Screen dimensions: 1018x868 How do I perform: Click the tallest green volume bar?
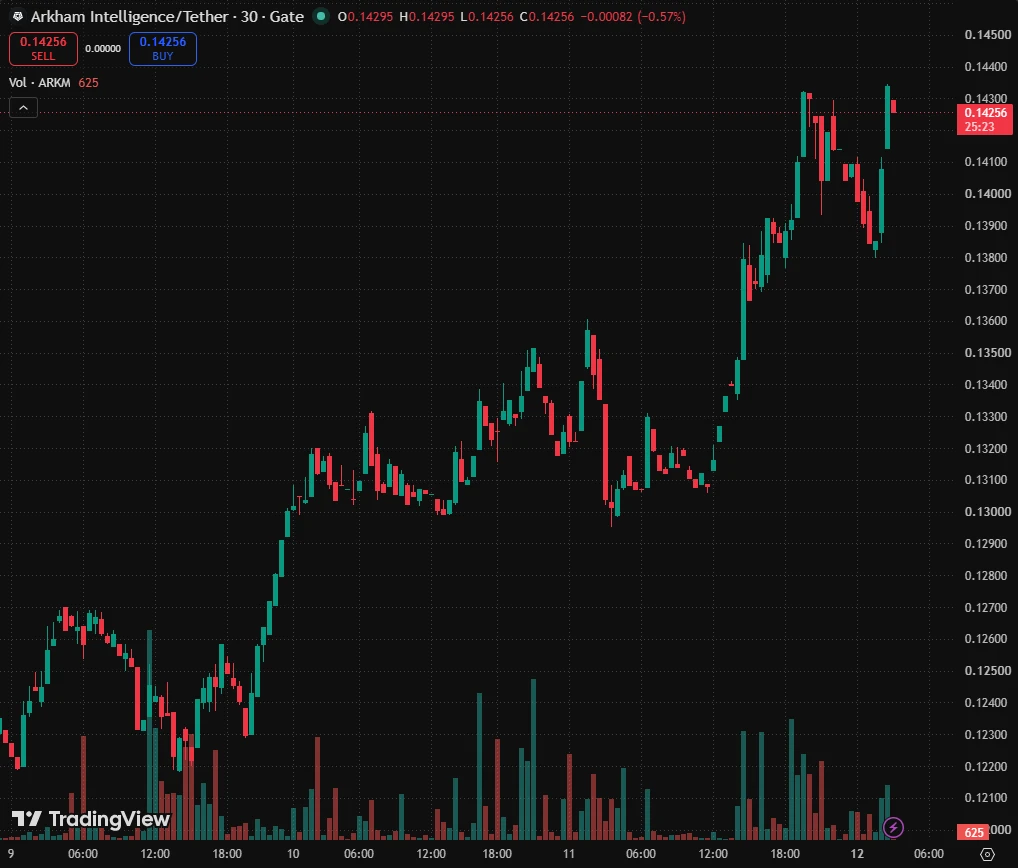point(534,759)
